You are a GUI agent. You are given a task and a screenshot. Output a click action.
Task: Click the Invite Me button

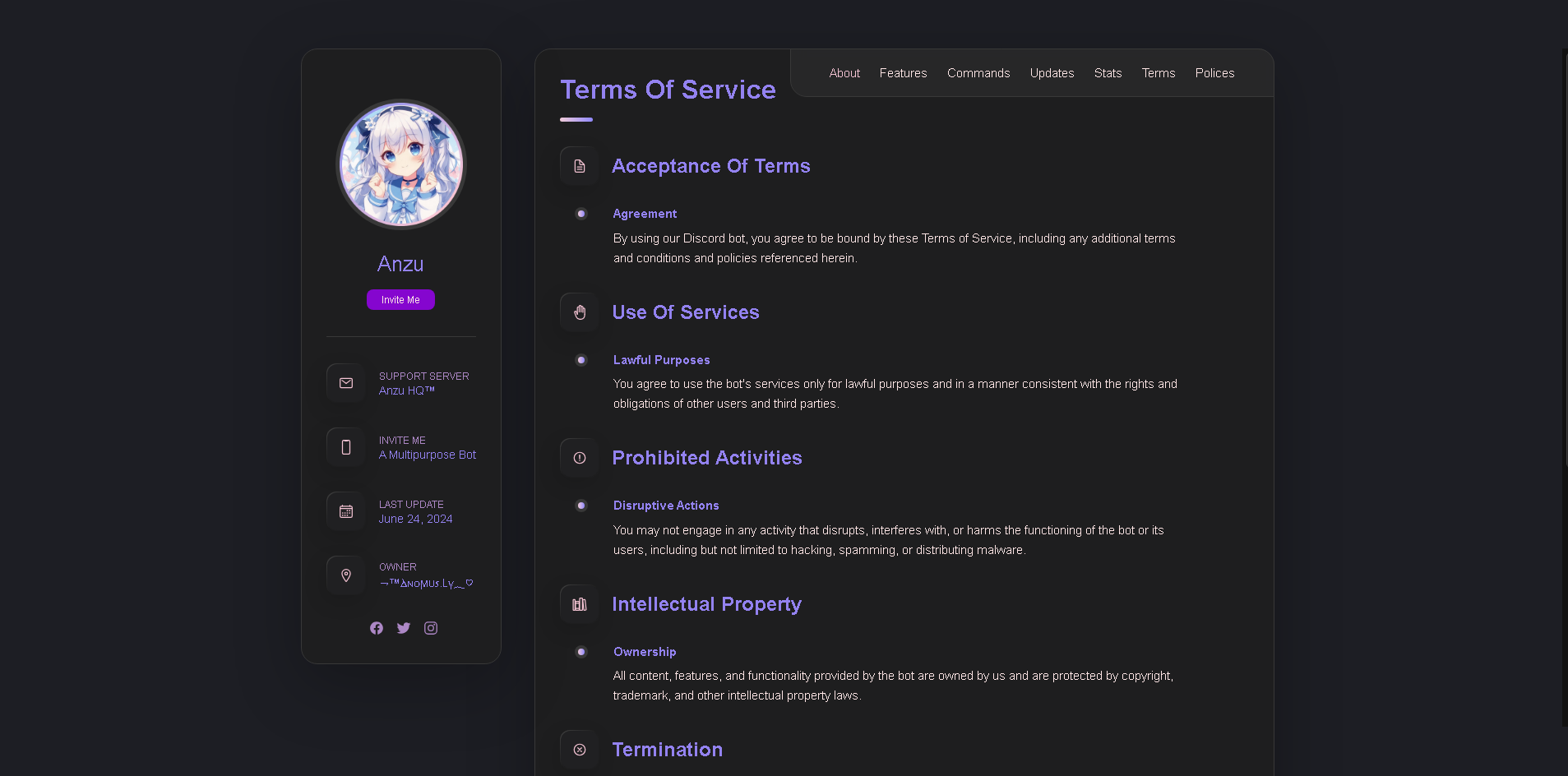click(x=400, y=299)
